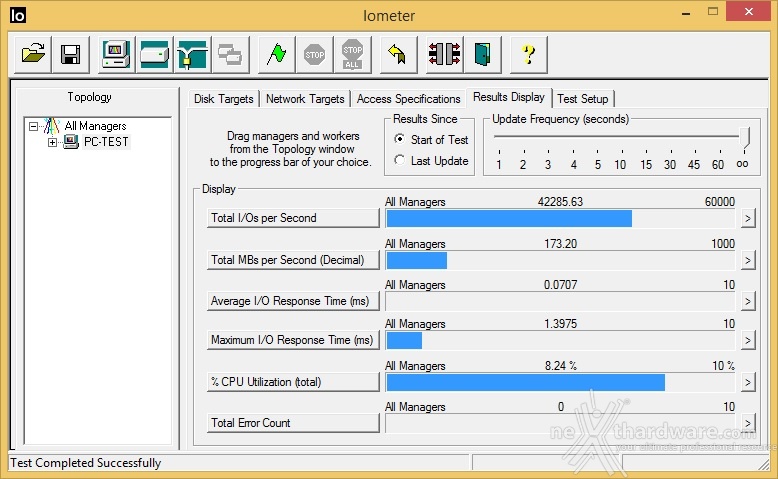Open detail arrow for % CPU Utilization

[748, 382]
